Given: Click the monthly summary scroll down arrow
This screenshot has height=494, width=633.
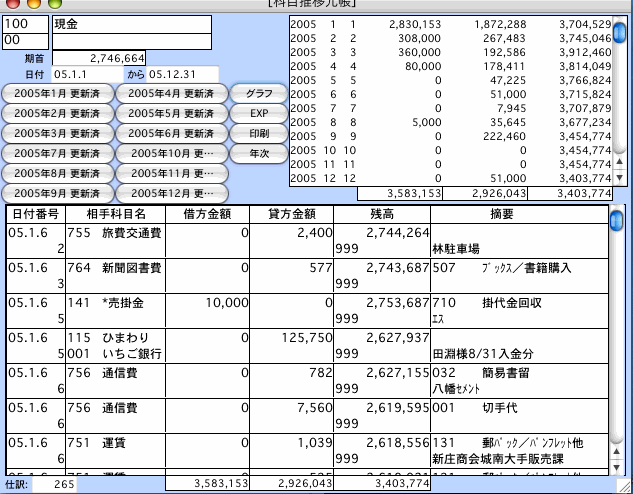Looking at the screenshot, I should [619, 177].
